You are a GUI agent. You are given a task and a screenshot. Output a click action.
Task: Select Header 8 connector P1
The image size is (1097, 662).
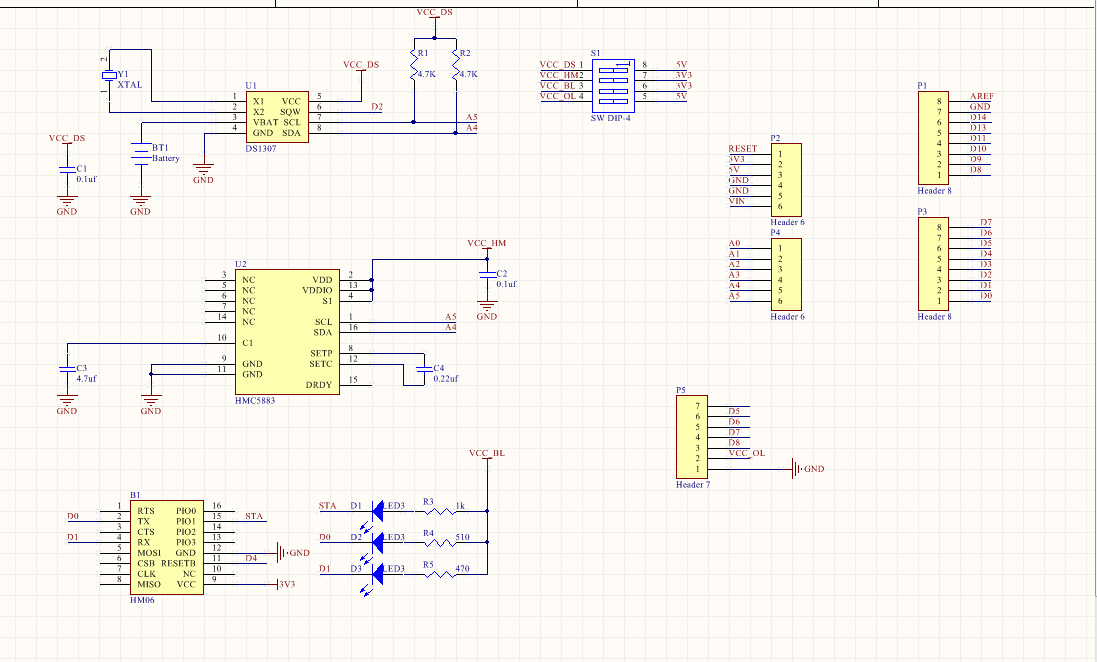click(x=933, y=138)
